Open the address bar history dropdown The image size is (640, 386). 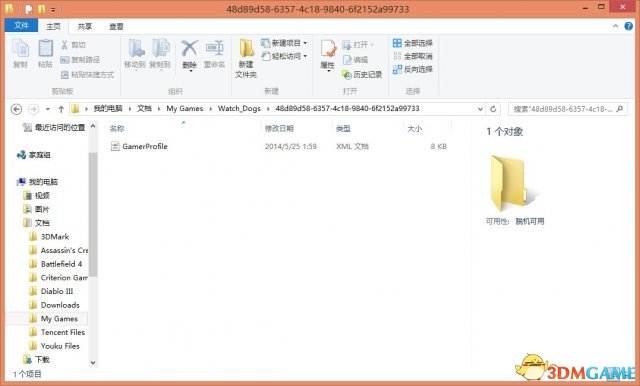(480, 109)
